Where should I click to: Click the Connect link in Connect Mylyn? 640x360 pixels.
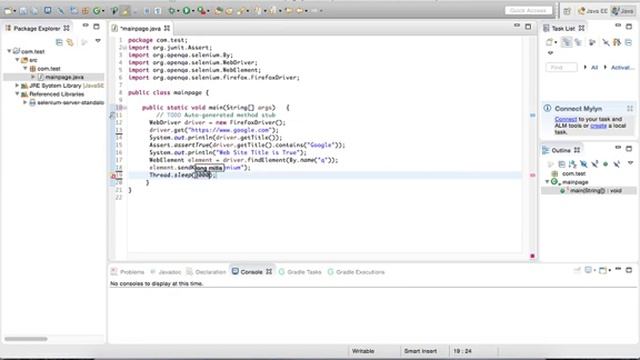pyautogui.click(x=566, y=119)
